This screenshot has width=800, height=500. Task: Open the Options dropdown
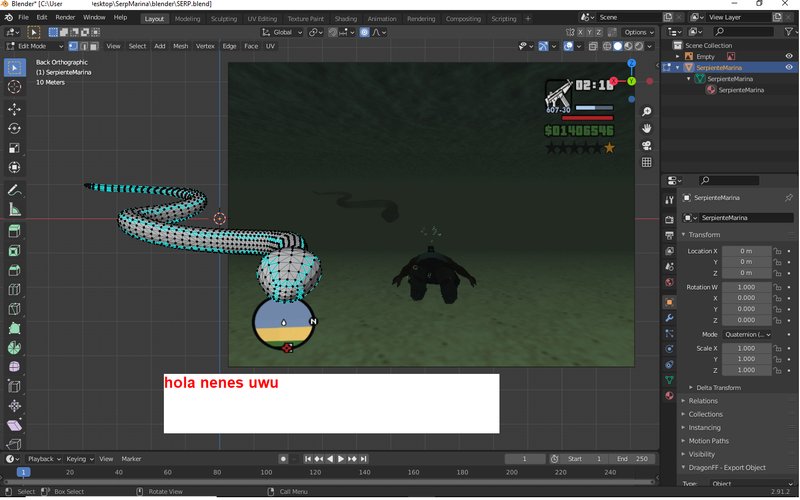tap(639, 32)
